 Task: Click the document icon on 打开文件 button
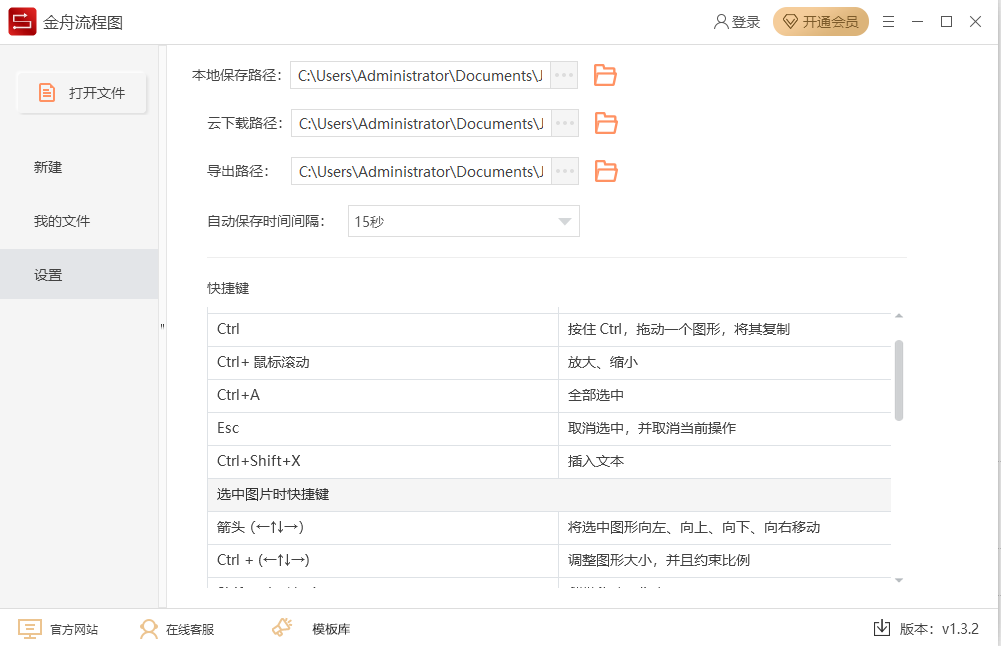47,91
